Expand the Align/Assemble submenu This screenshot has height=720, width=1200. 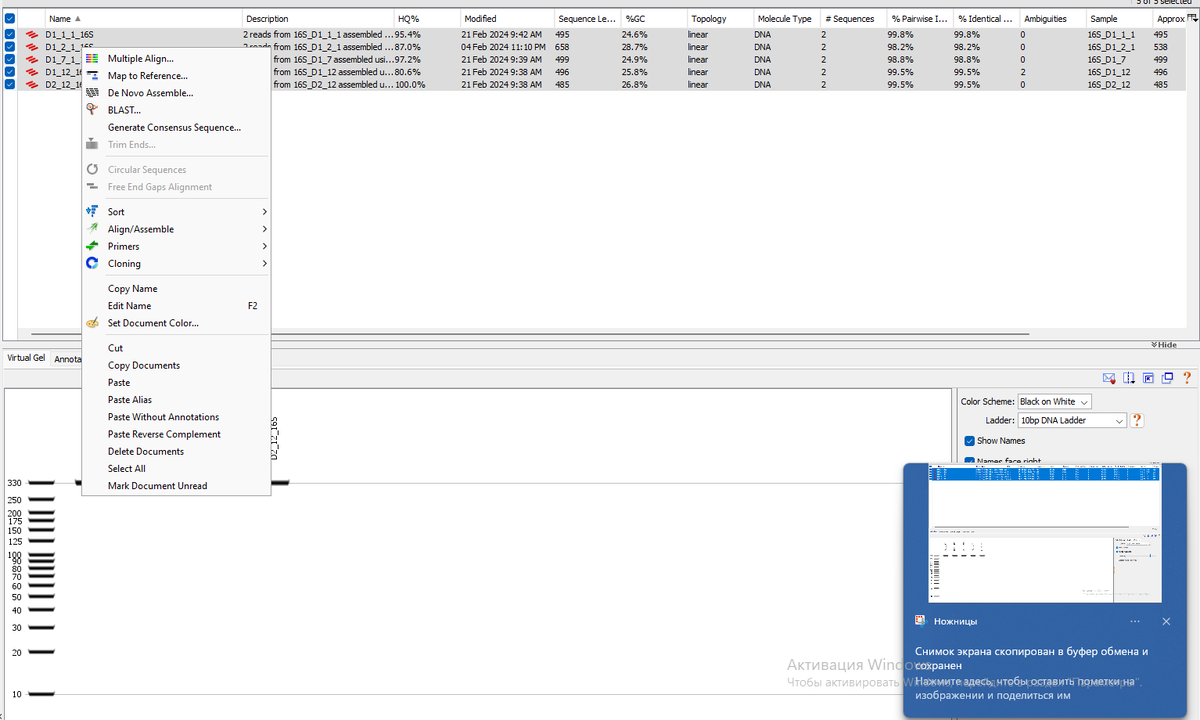point(176,229)
